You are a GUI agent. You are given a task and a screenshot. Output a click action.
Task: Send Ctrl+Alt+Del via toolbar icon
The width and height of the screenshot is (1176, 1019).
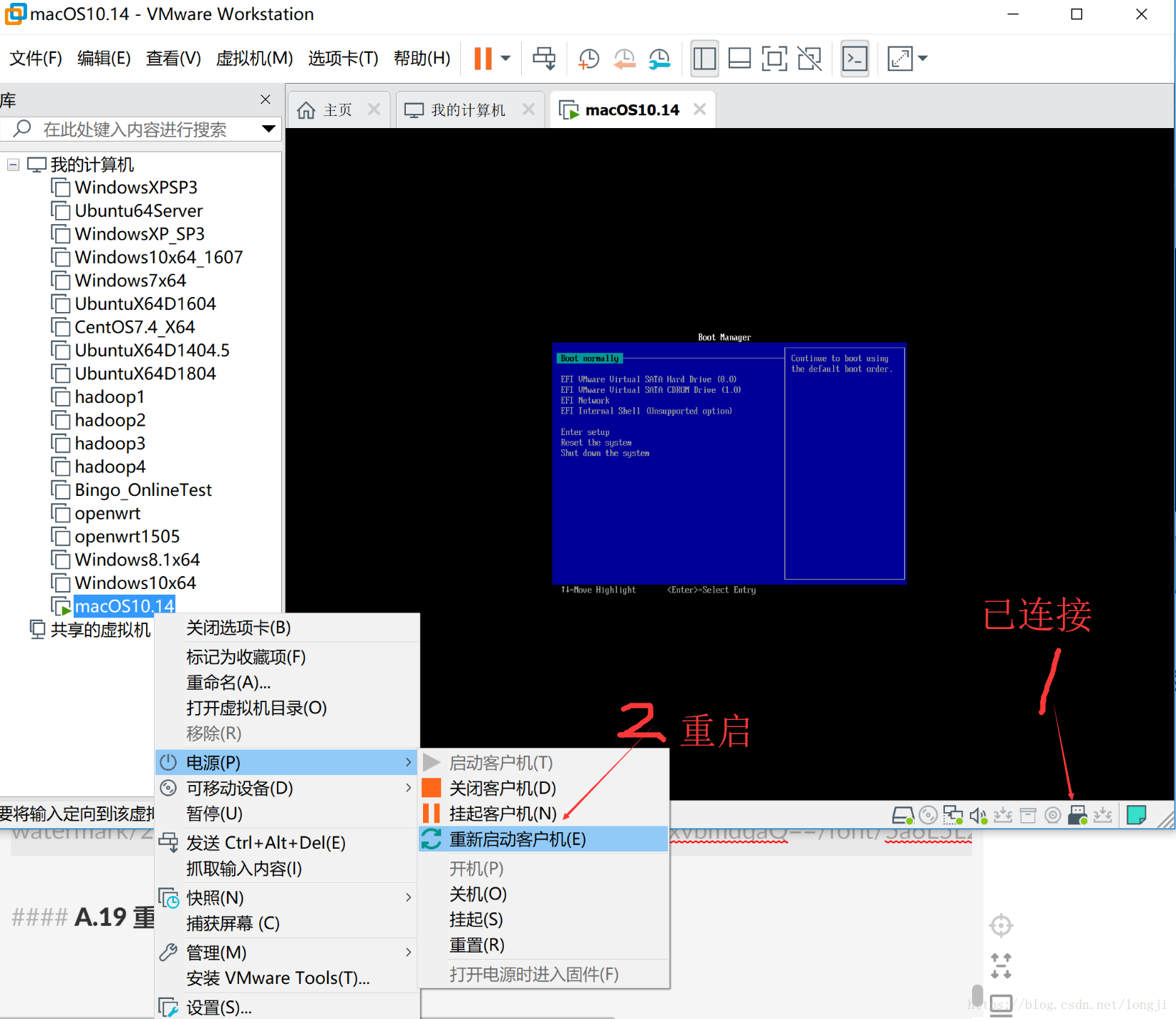(544, 59)
